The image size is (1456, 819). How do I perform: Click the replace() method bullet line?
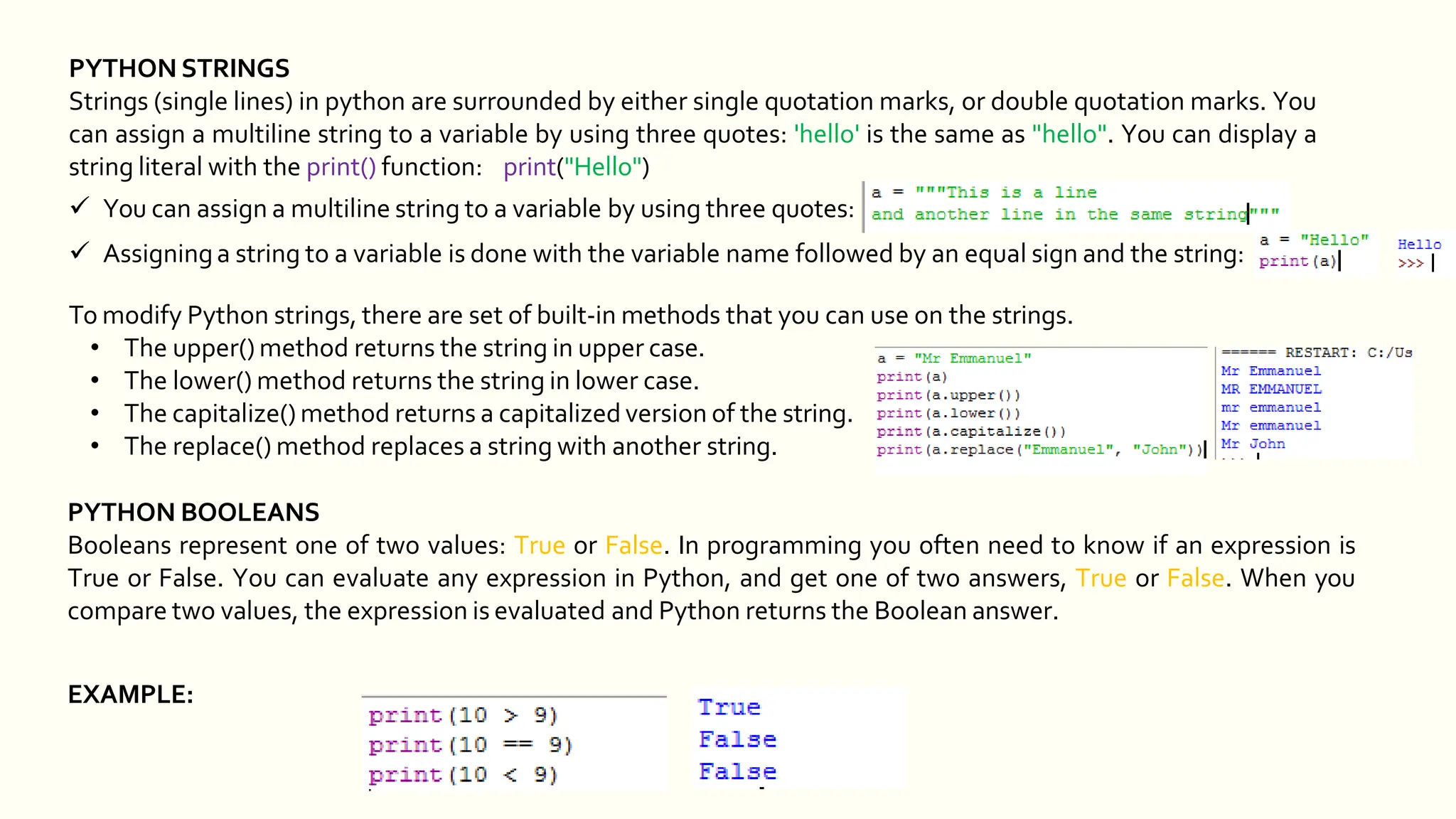[x=451, y=446]
